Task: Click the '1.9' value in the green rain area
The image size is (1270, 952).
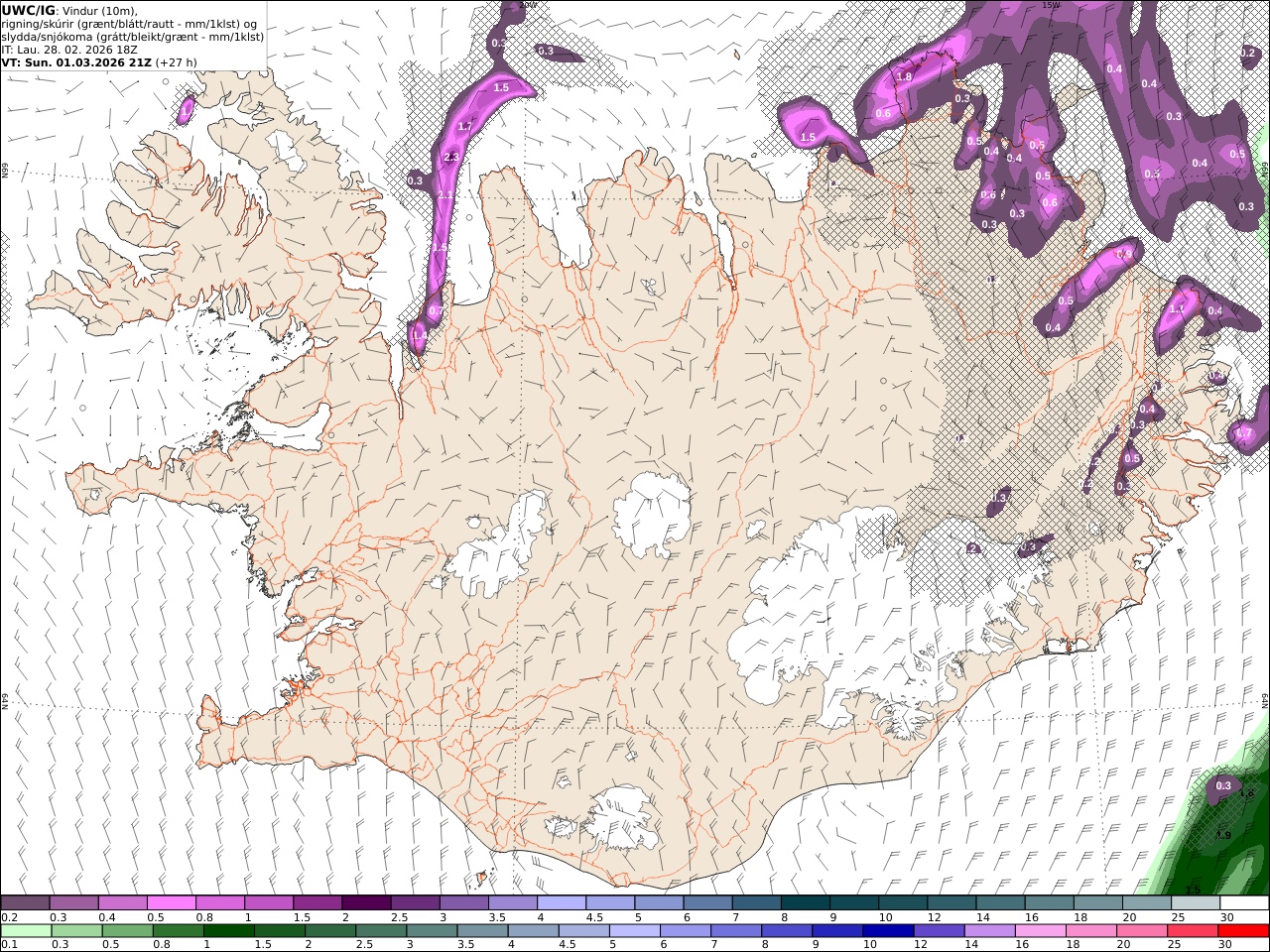Action: 1223,836
